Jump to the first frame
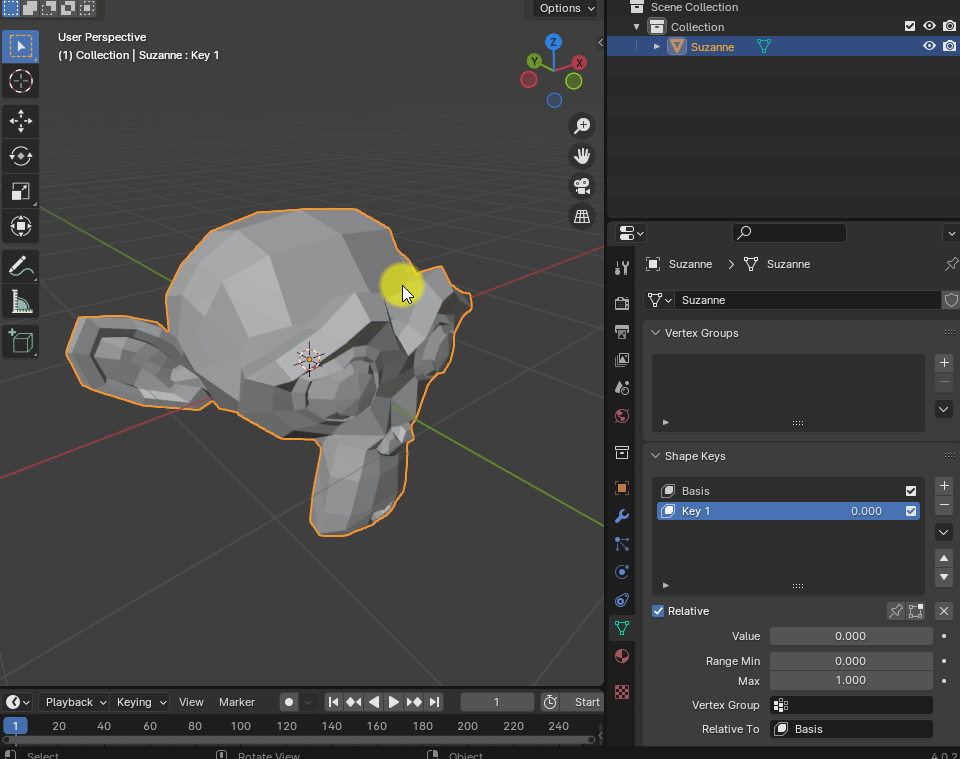 click(333, 702)
